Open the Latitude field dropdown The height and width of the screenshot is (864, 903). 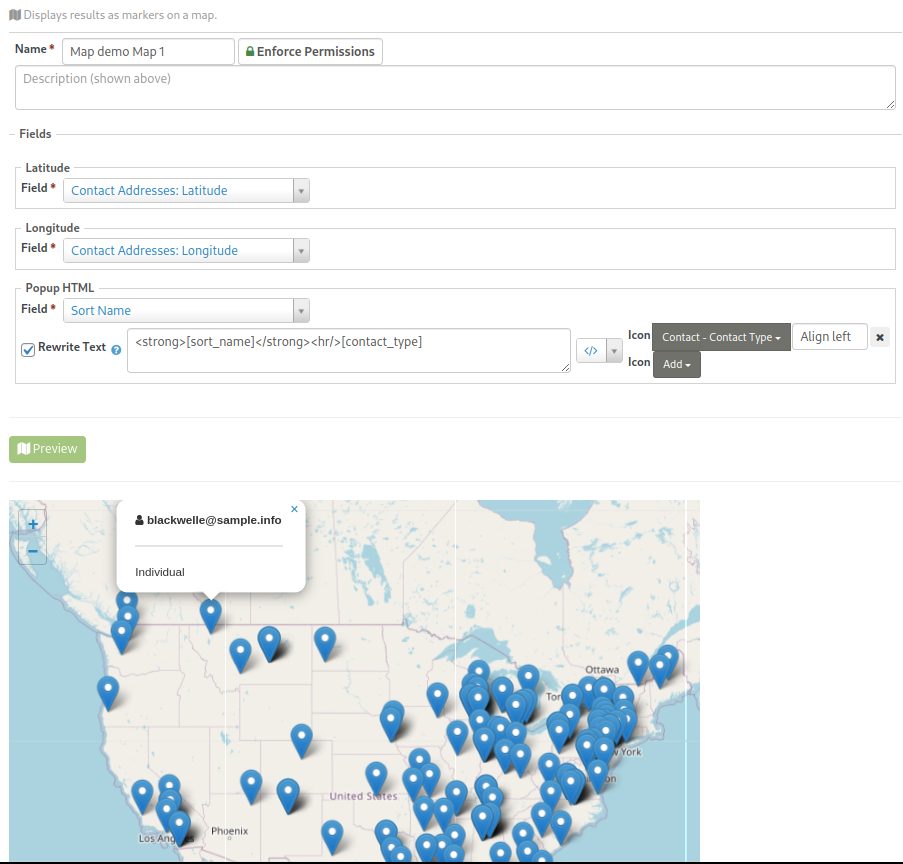pos(186,191)
